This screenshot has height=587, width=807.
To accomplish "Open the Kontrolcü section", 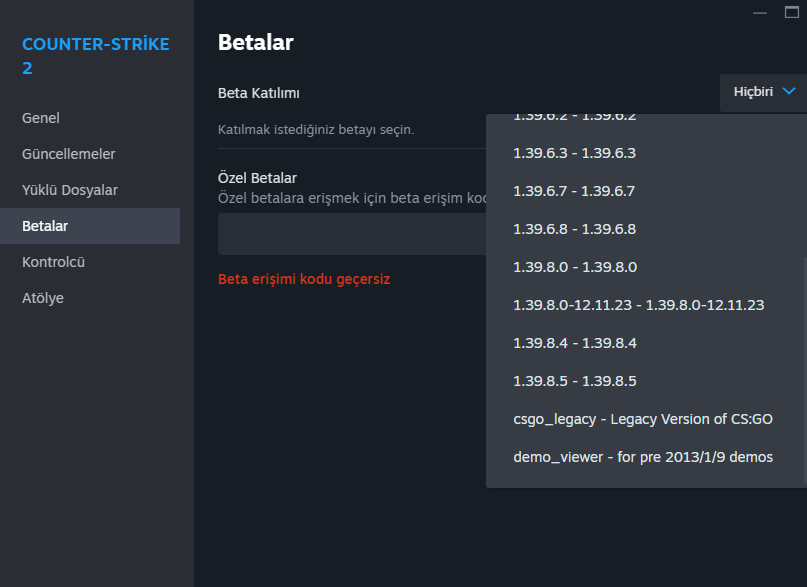I will (x=90, y=262).
